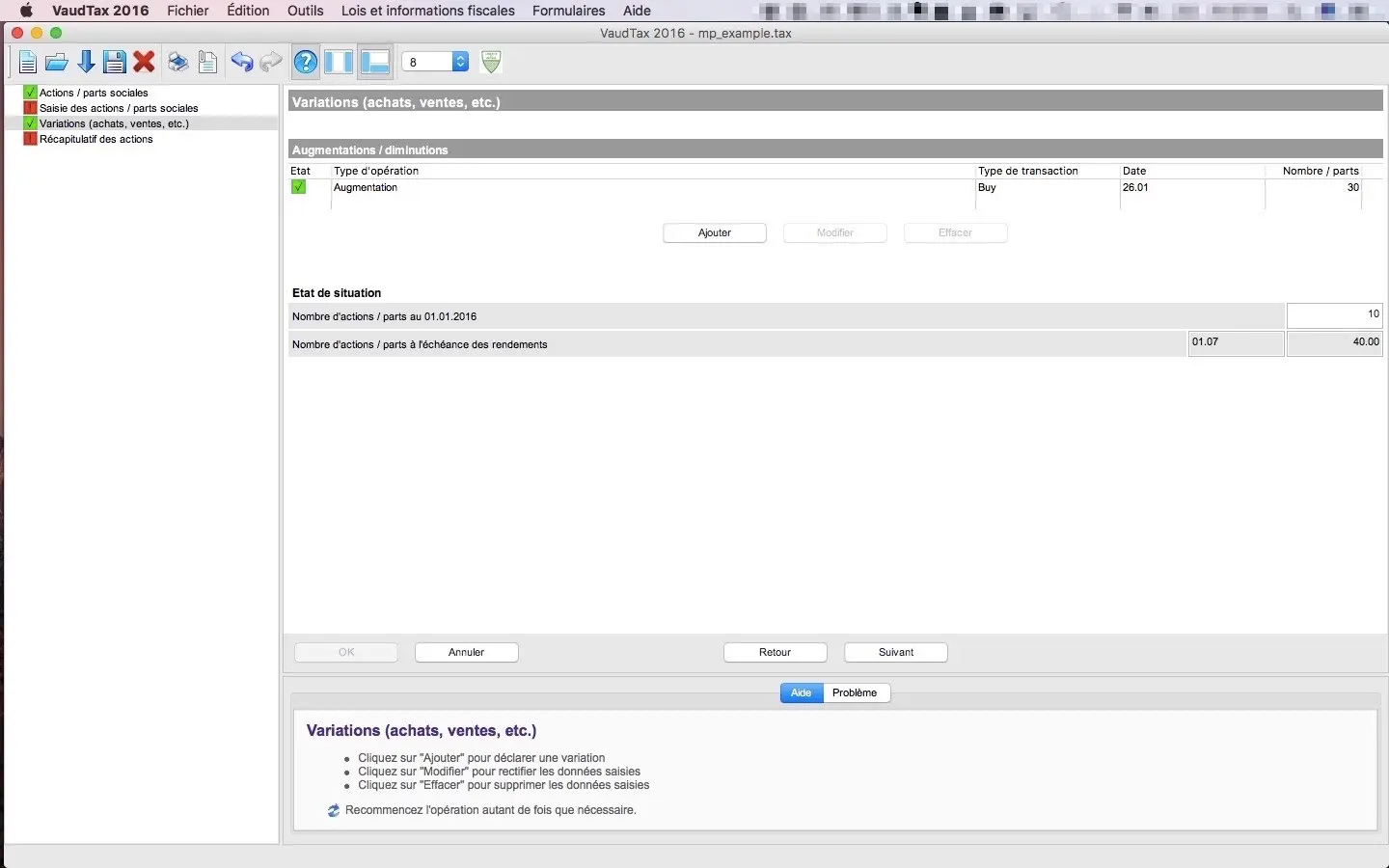Click the Buy transaction type cell

1048,187
